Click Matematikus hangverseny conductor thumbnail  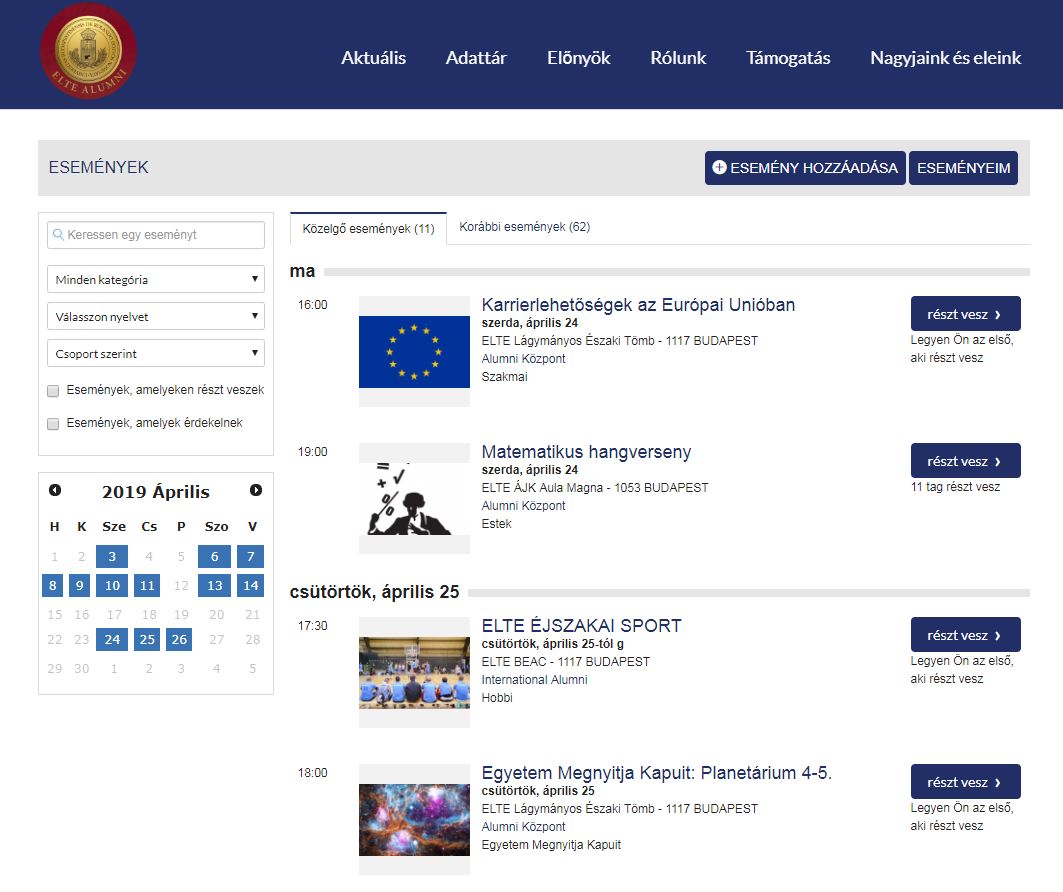coord(414,499)
